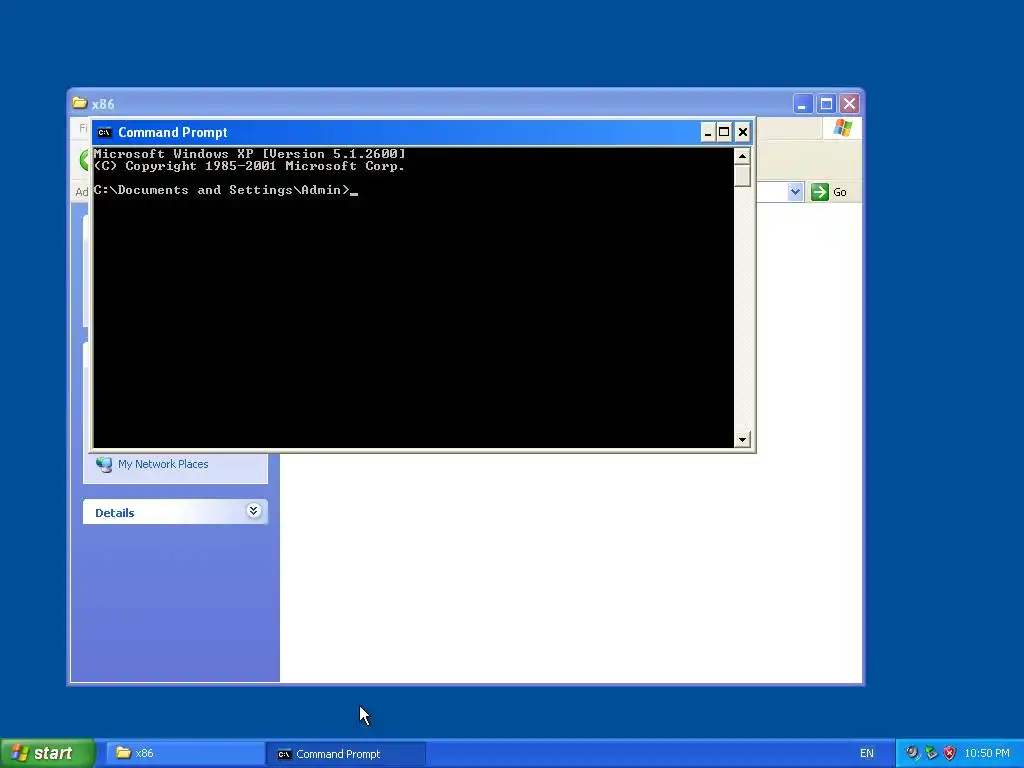The height and width of the screenshot is (768, 1024).
Task: Click the red security shield tray icon
Action: (x=950, y=753)
